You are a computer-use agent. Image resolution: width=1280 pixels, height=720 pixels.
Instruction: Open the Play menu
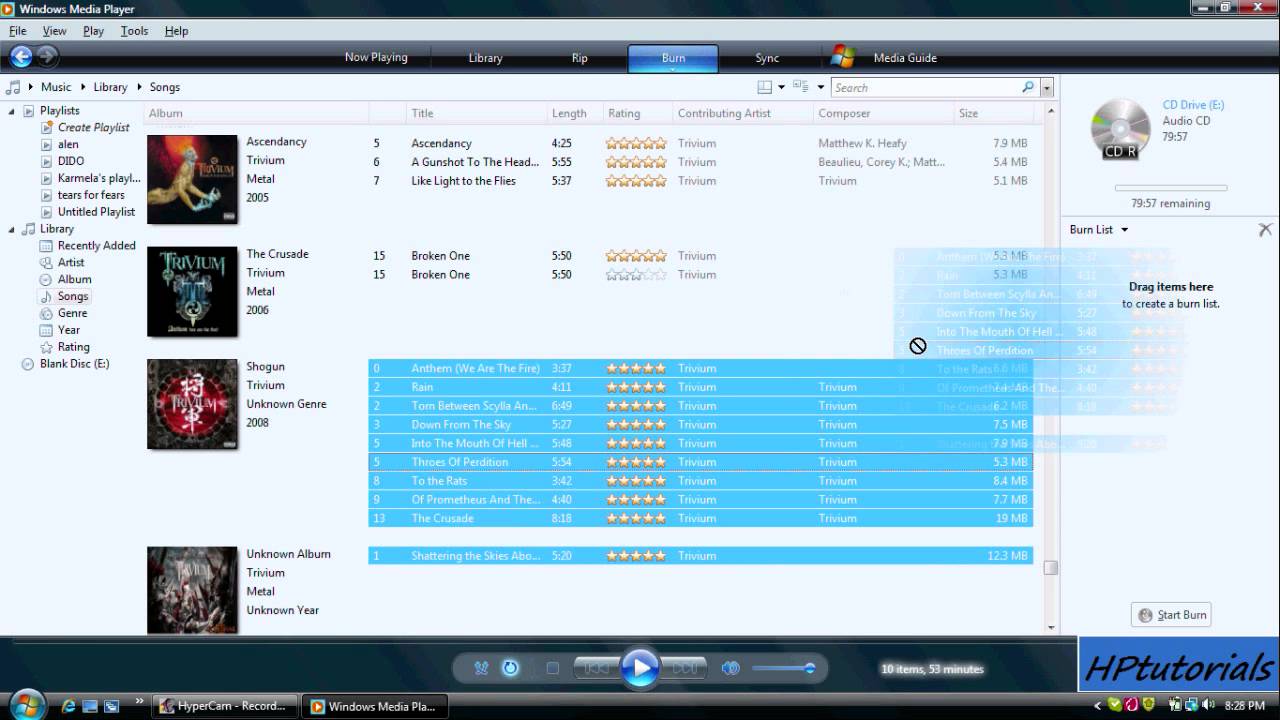93,31
